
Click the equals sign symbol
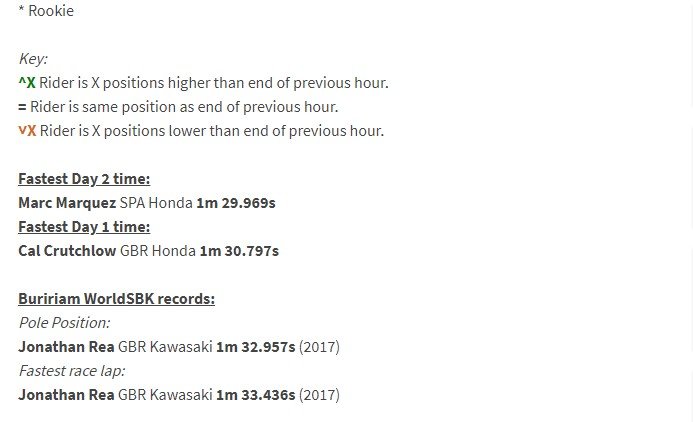point(22,107)
